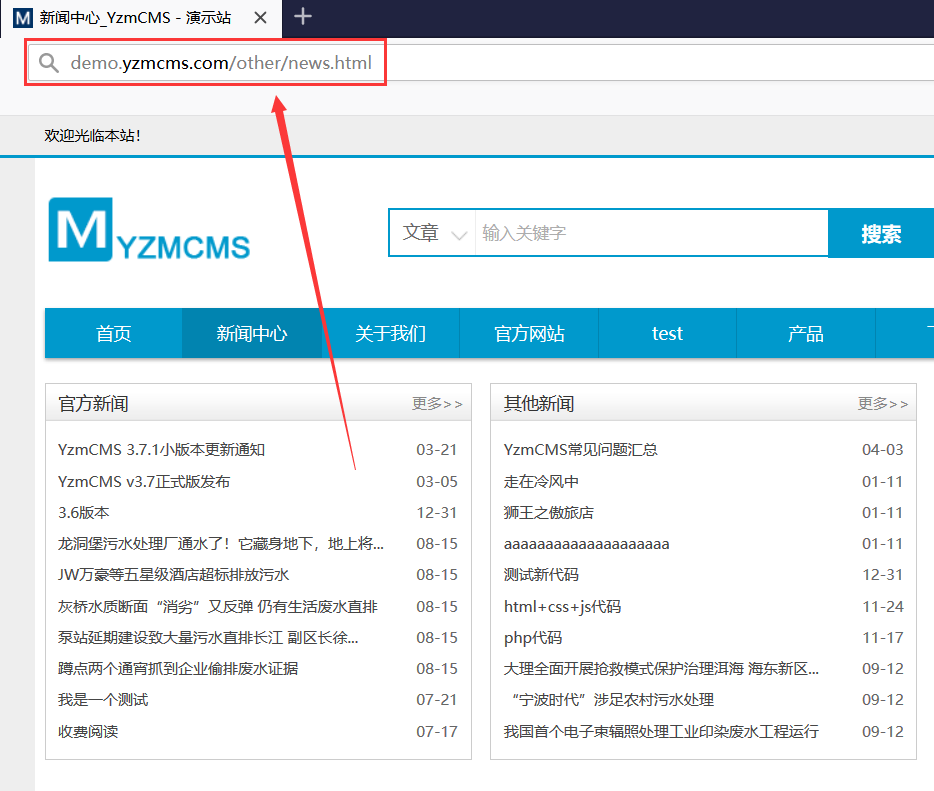Viewport: 934px width, 791px height.
Task: Open the php代码 article
Action: [533, 638]
